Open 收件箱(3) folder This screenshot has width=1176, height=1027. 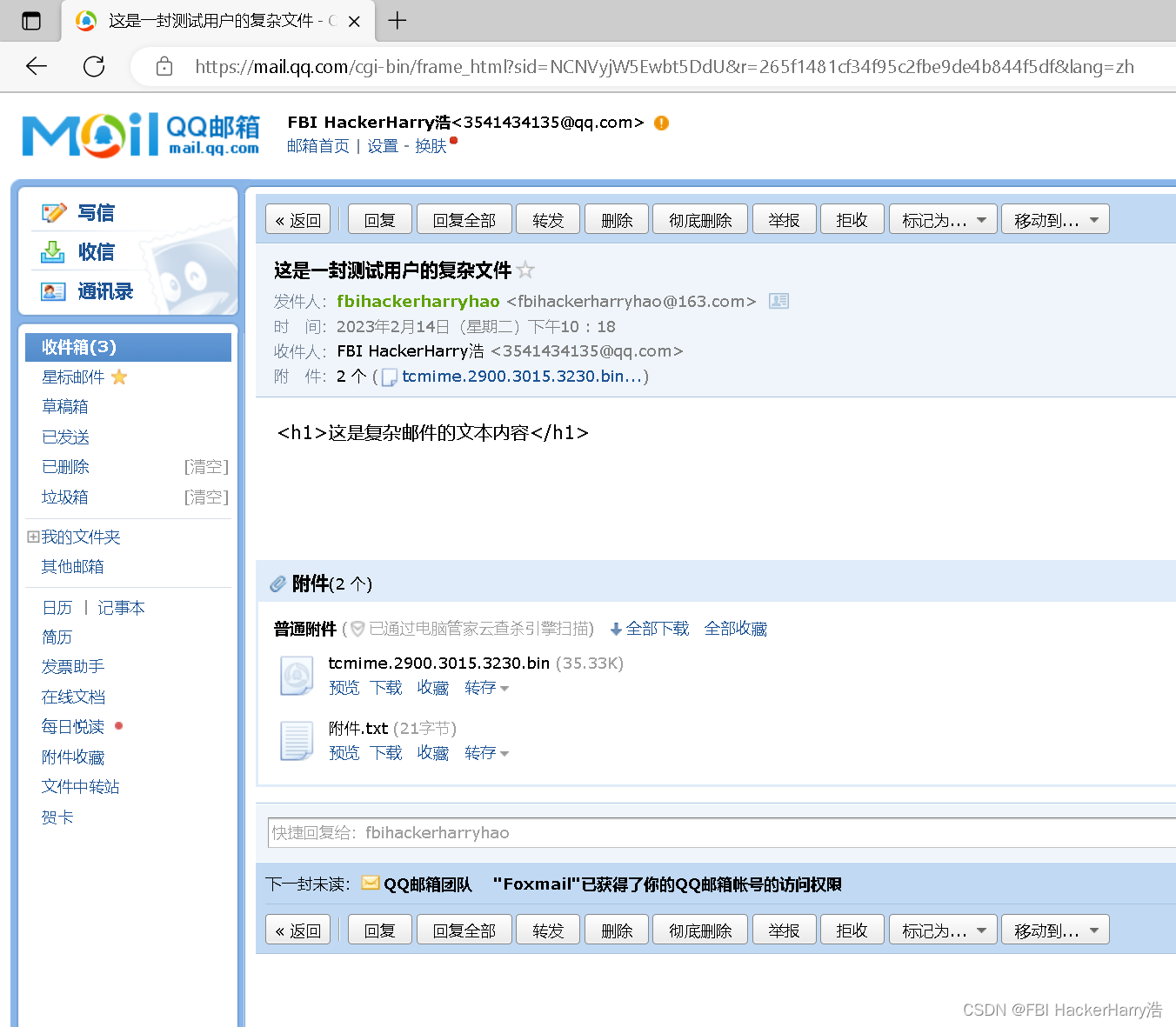pyautogui.click(x=128, y=347)
